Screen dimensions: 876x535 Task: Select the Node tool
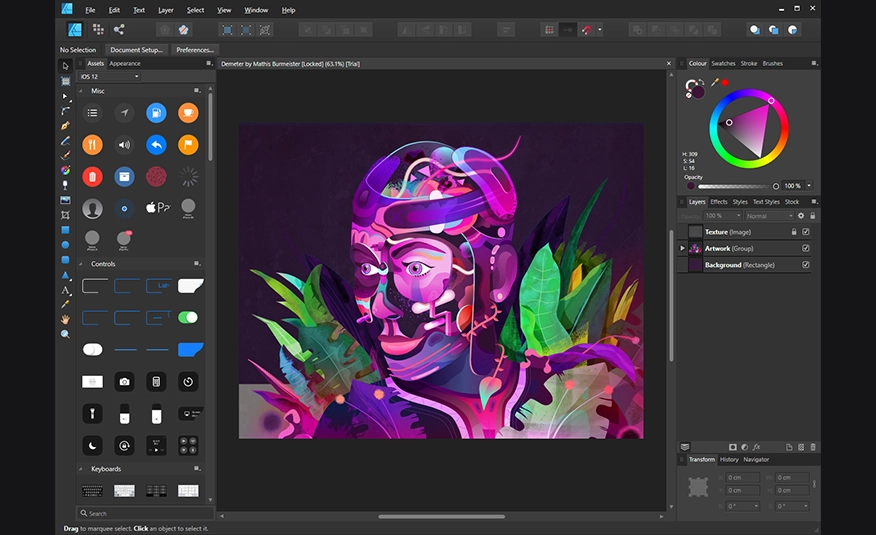[x=65, y=96]
